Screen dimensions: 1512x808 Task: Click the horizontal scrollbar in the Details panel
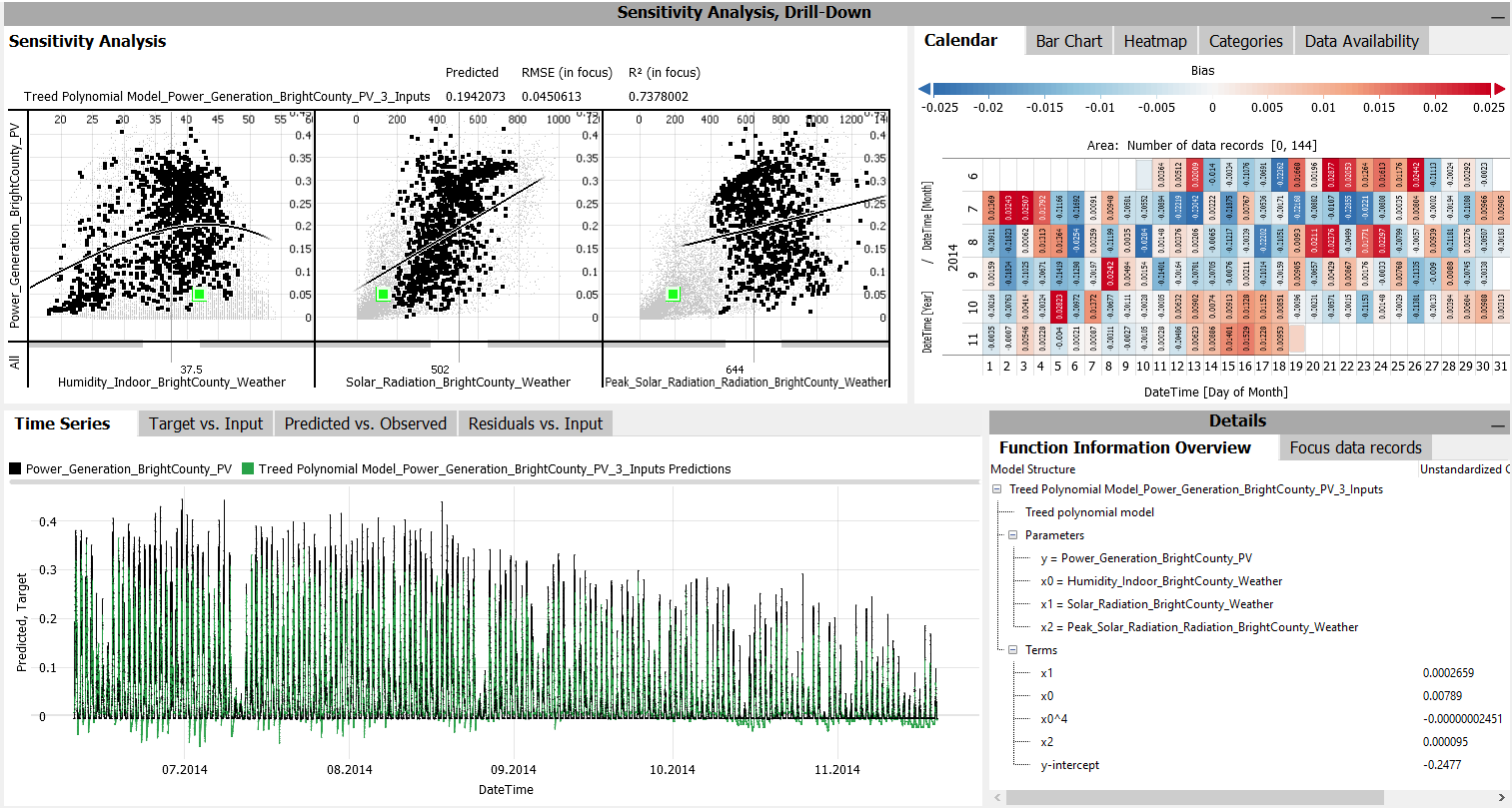(1194, 797)
